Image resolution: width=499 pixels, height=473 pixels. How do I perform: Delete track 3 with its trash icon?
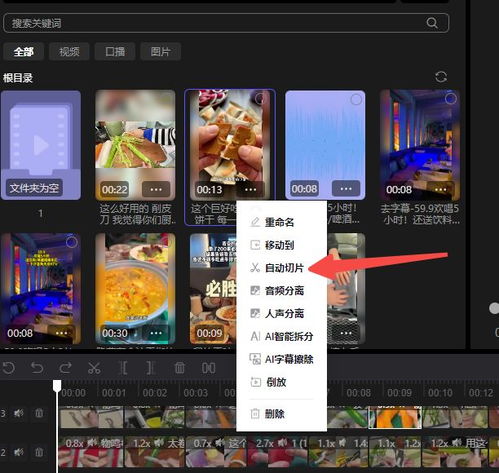click(39, 413)
